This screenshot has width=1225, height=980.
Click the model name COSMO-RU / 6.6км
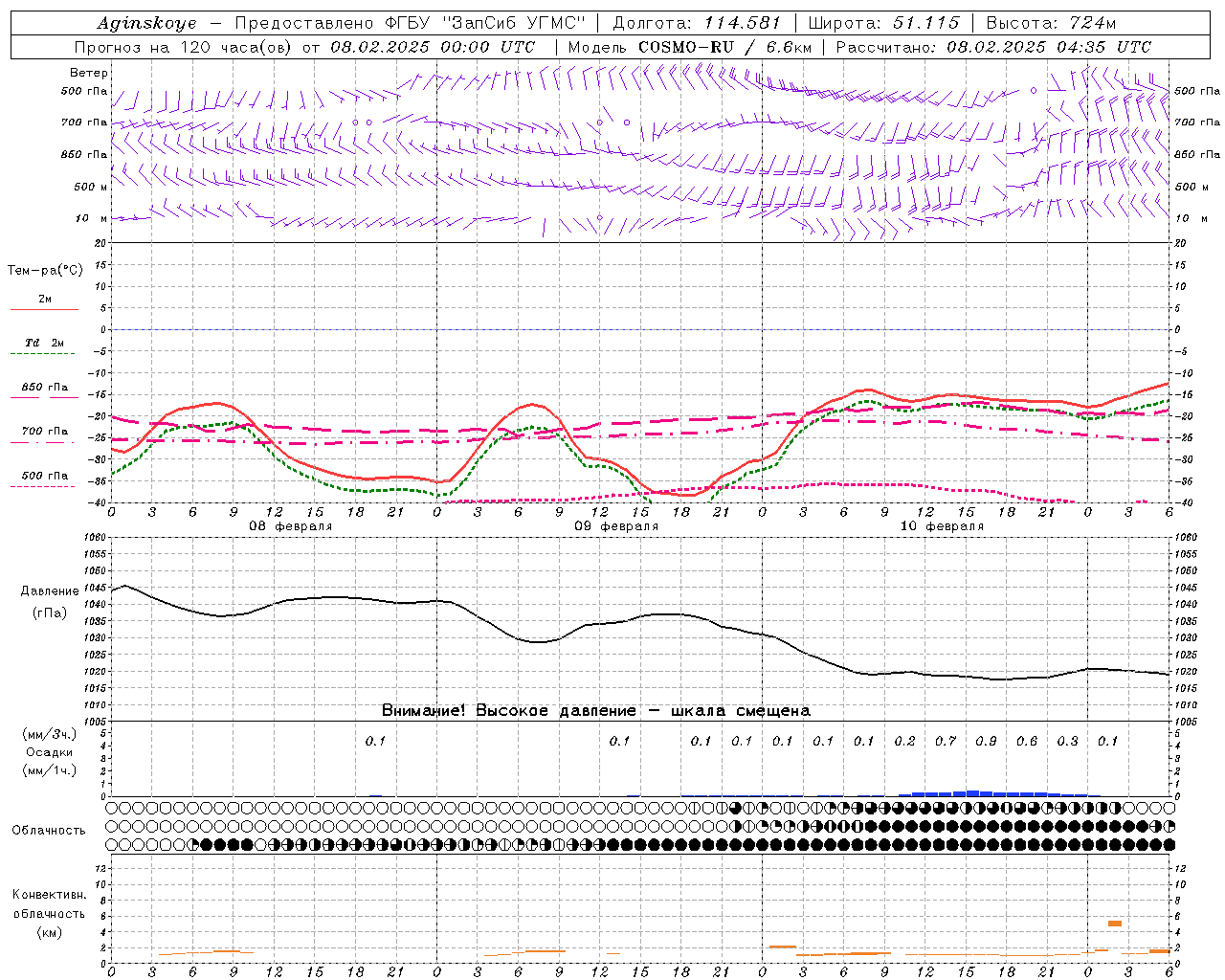pos(725,47)
